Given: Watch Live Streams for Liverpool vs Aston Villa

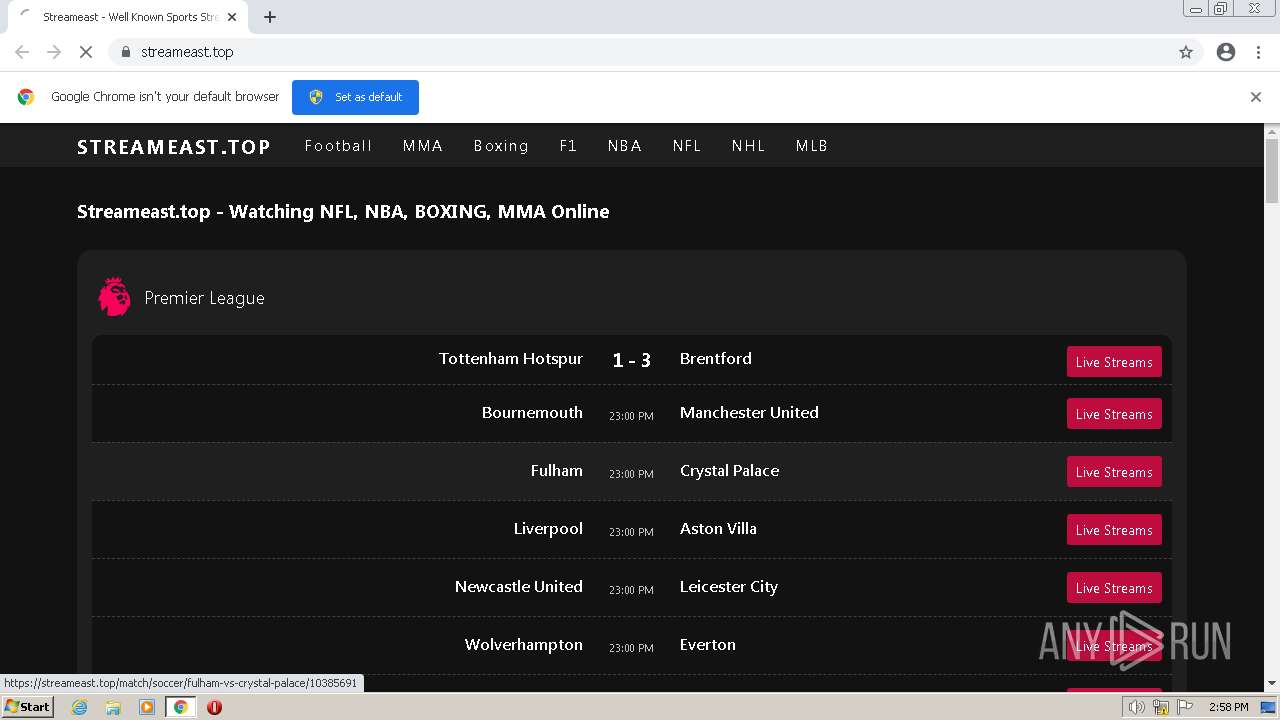Looking at the screenshot, I should point(1114,530).
